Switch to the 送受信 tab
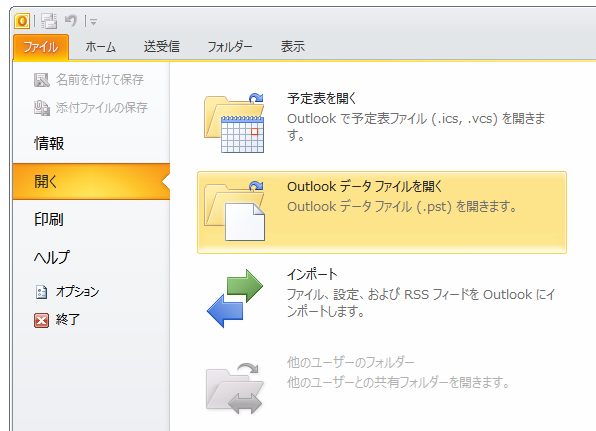596x431 pixels. pos(162,47)
